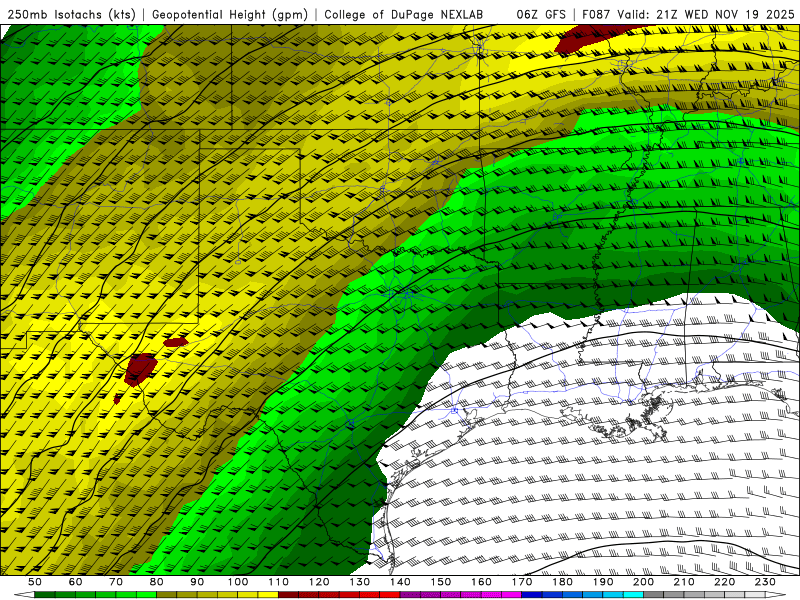Screen dimensions: 800x600
Task: Select the dark red swatch just right of 110
Action: [x=289, y=595]
